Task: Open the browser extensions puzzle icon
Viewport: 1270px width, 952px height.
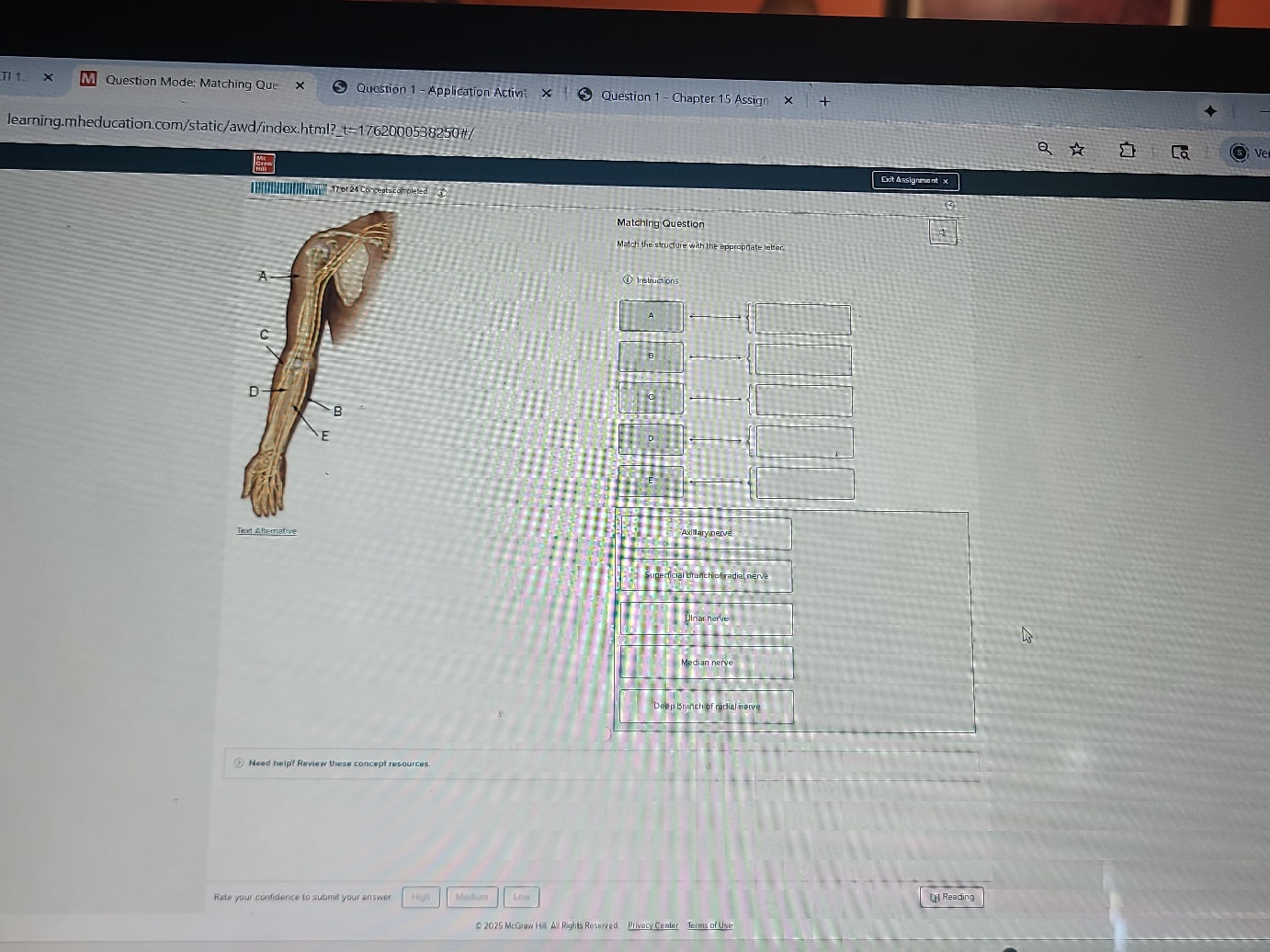Action: click(x=1128, y=150)
